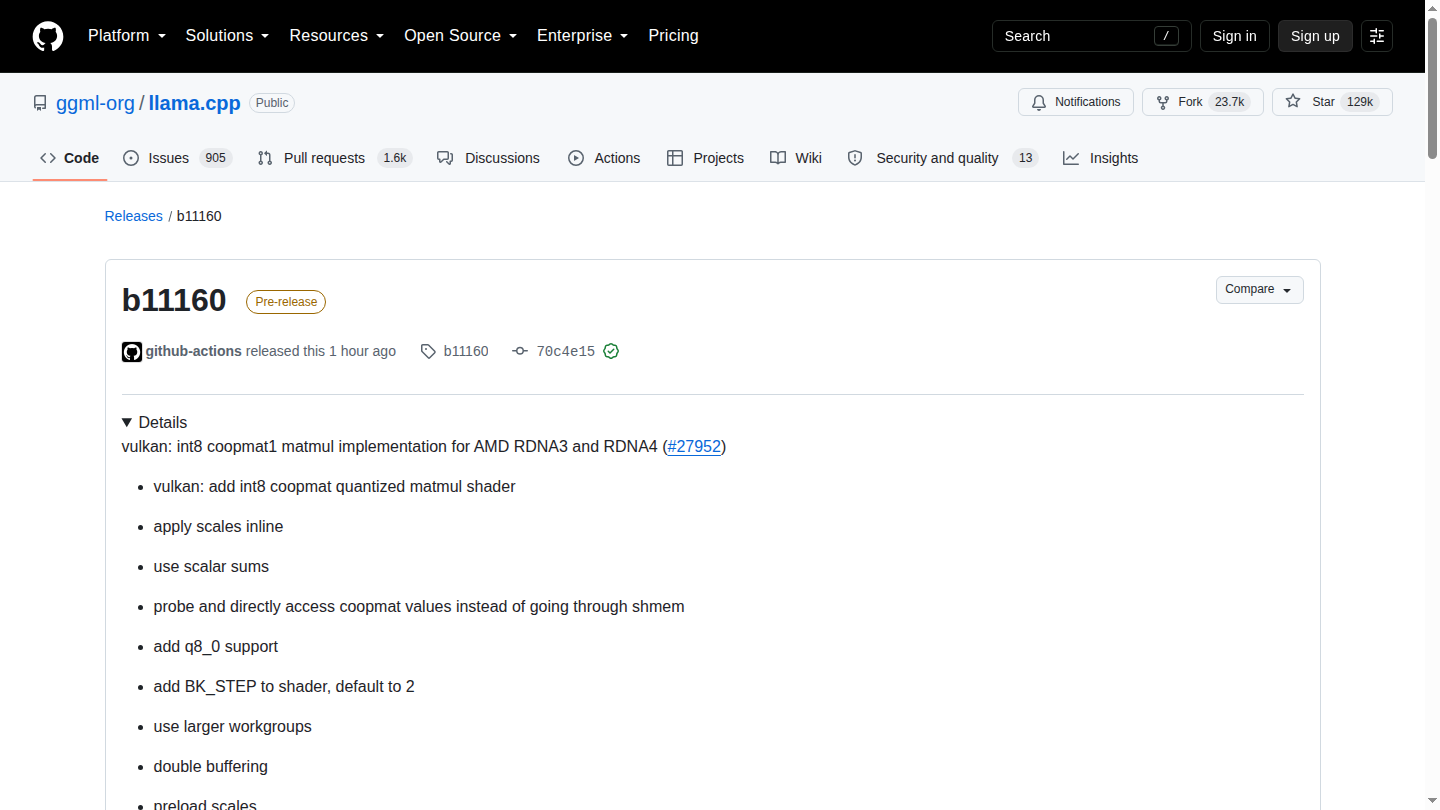Click the green verified checkmark icon
This screenshot has width=1440, height=810.
point(611,352)
